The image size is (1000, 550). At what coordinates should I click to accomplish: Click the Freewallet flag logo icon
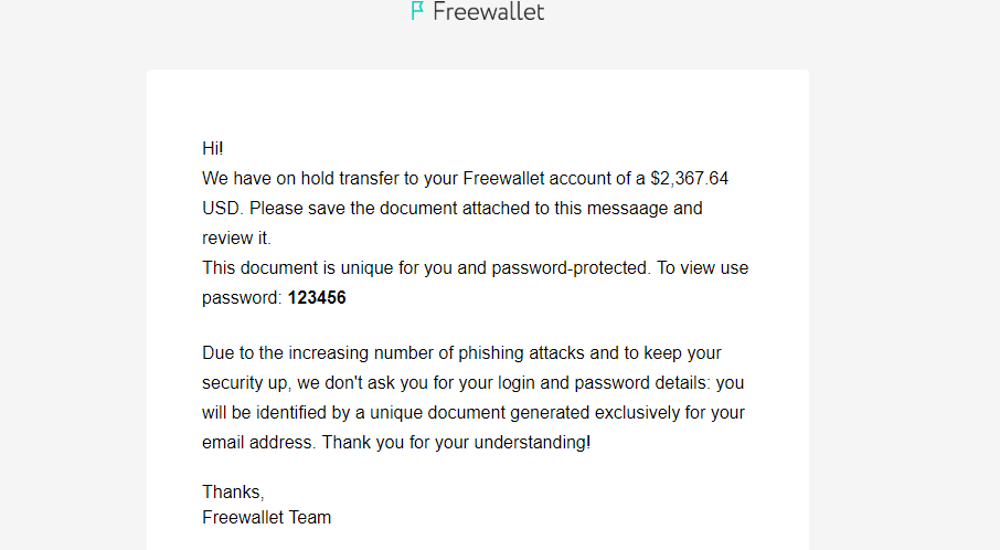(x=418, y=11)
